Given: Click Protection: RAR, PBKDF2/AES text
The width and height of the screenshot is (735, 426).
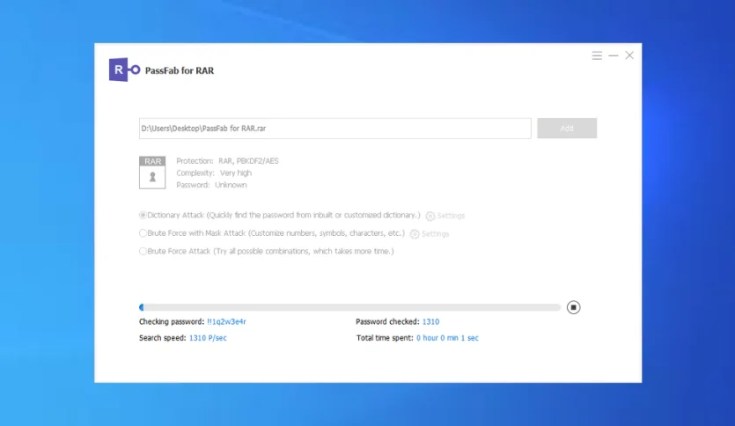Looking at the screenshot, I should tap(227, 161).
